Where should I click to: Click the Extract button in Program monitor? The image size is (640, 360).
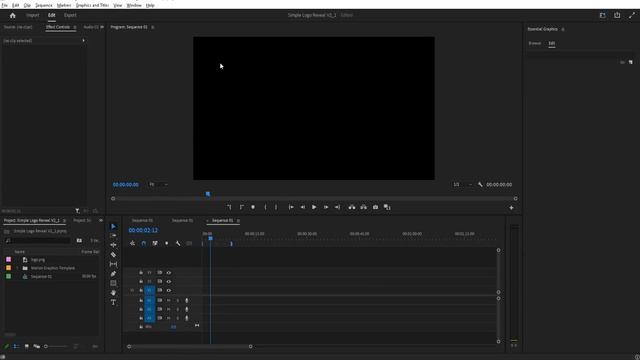pyautogui.click(x=363, y=207)
